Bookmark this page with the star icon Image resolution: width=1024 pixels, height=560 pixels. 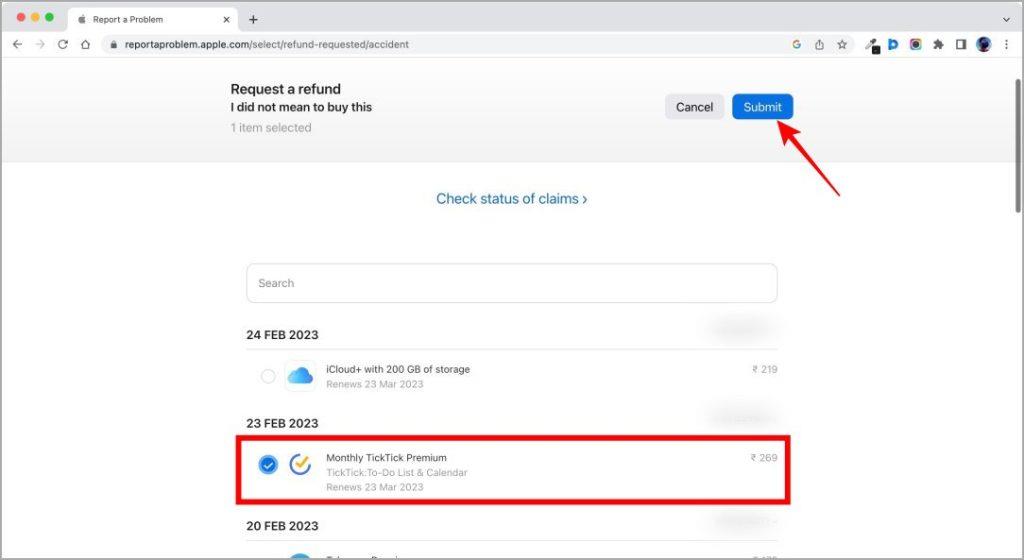point(842,44)
